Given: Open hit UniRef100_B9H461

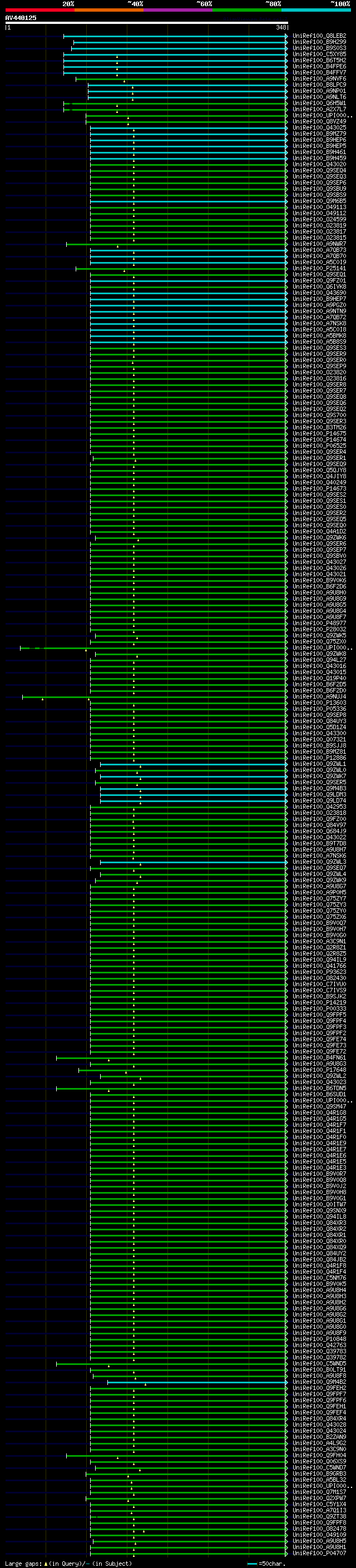Looking at the screenshot, I should tap(319, 152).
